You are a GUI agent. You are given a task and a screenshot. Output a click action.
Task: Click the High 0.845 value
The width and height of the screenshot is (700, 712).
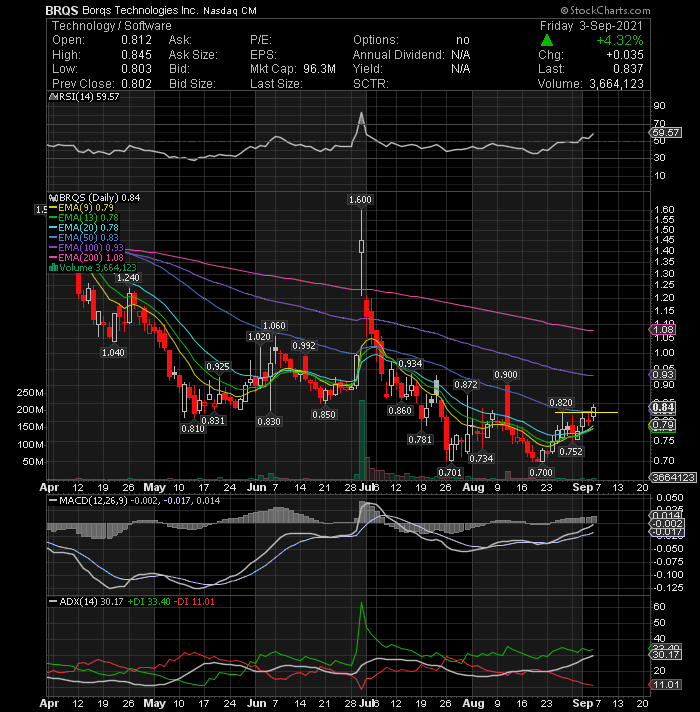coord(136,55)
